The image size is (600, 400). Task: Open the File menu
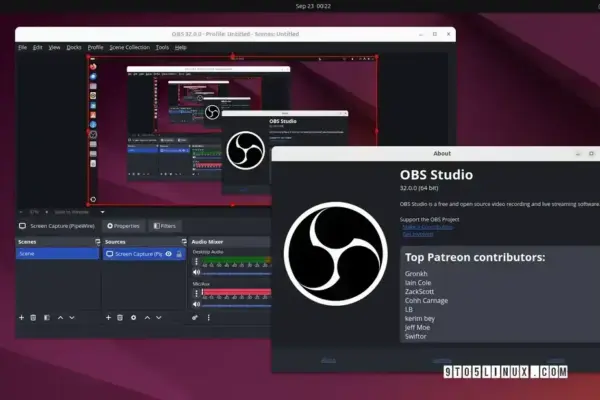point(23,47)
